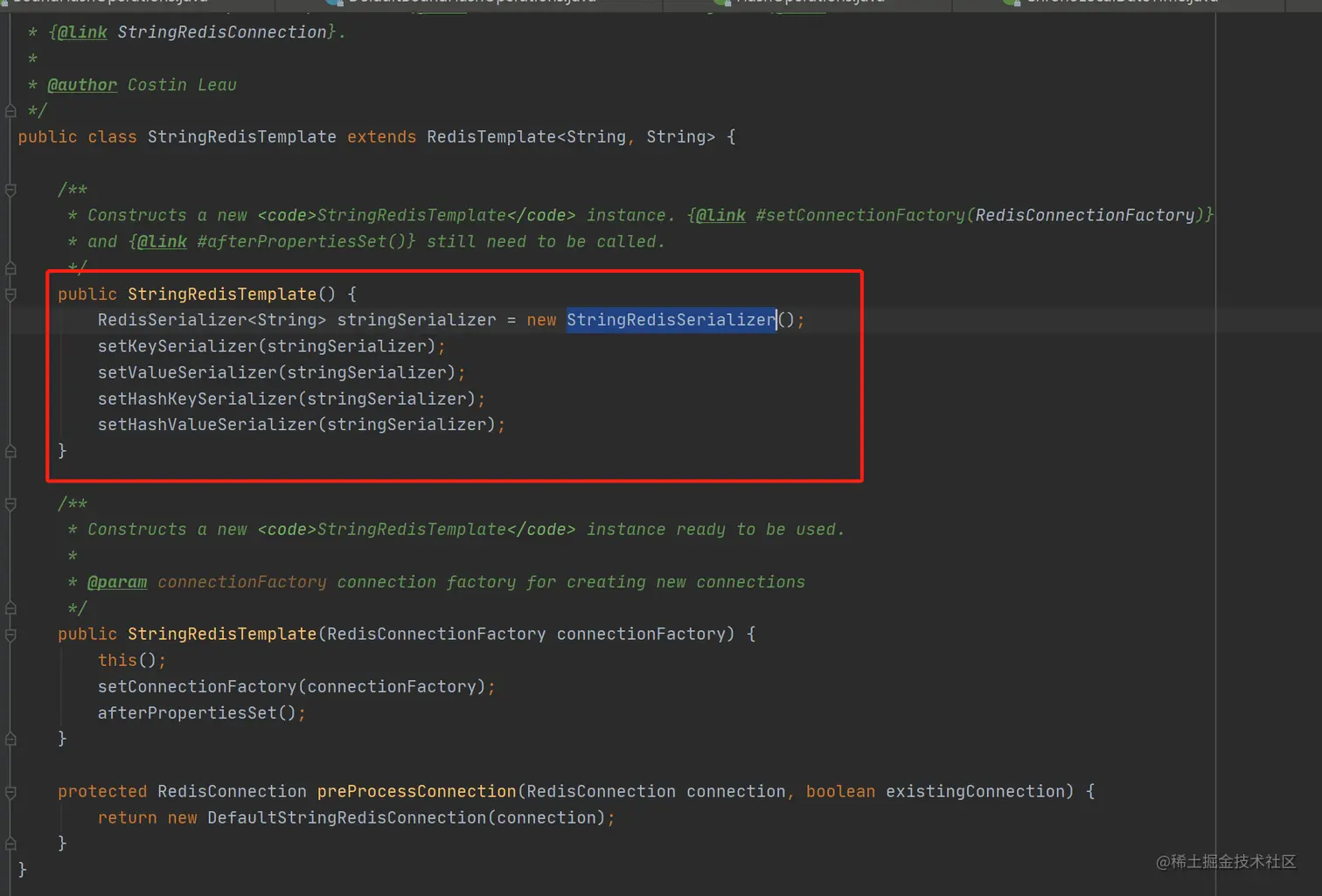Screen dimensions: 1322x896
Task: Click RedisConnection return type after 'protected'
Action: coord(232,792)
